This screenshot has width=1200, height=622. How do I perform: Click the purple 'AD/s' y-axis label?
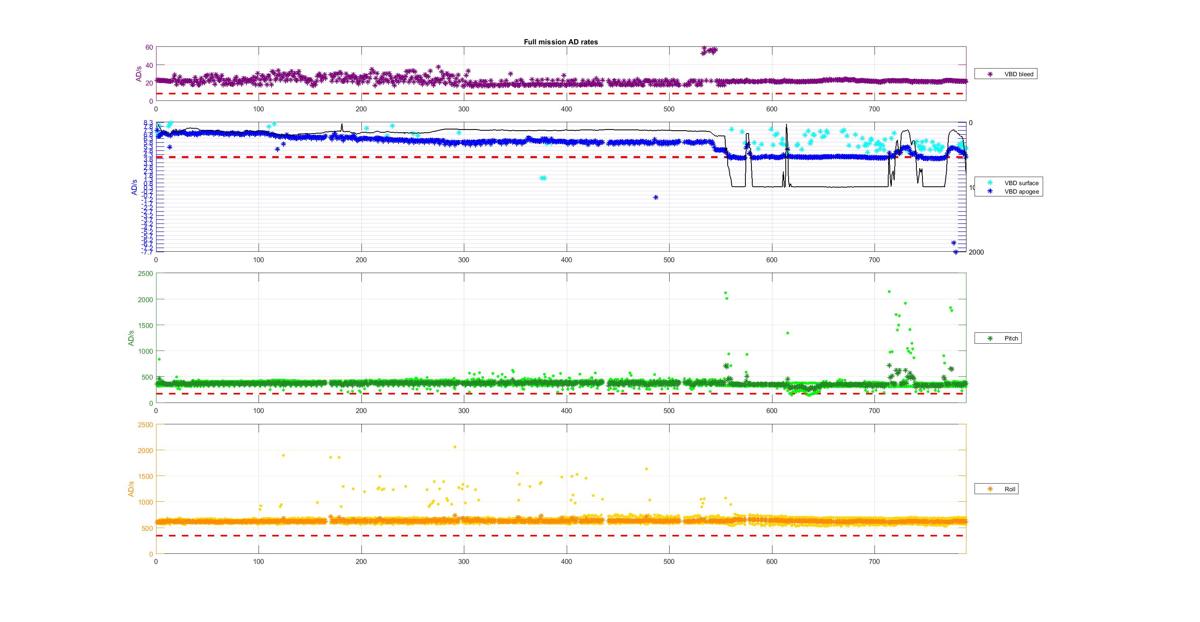(x=138, y=74)
